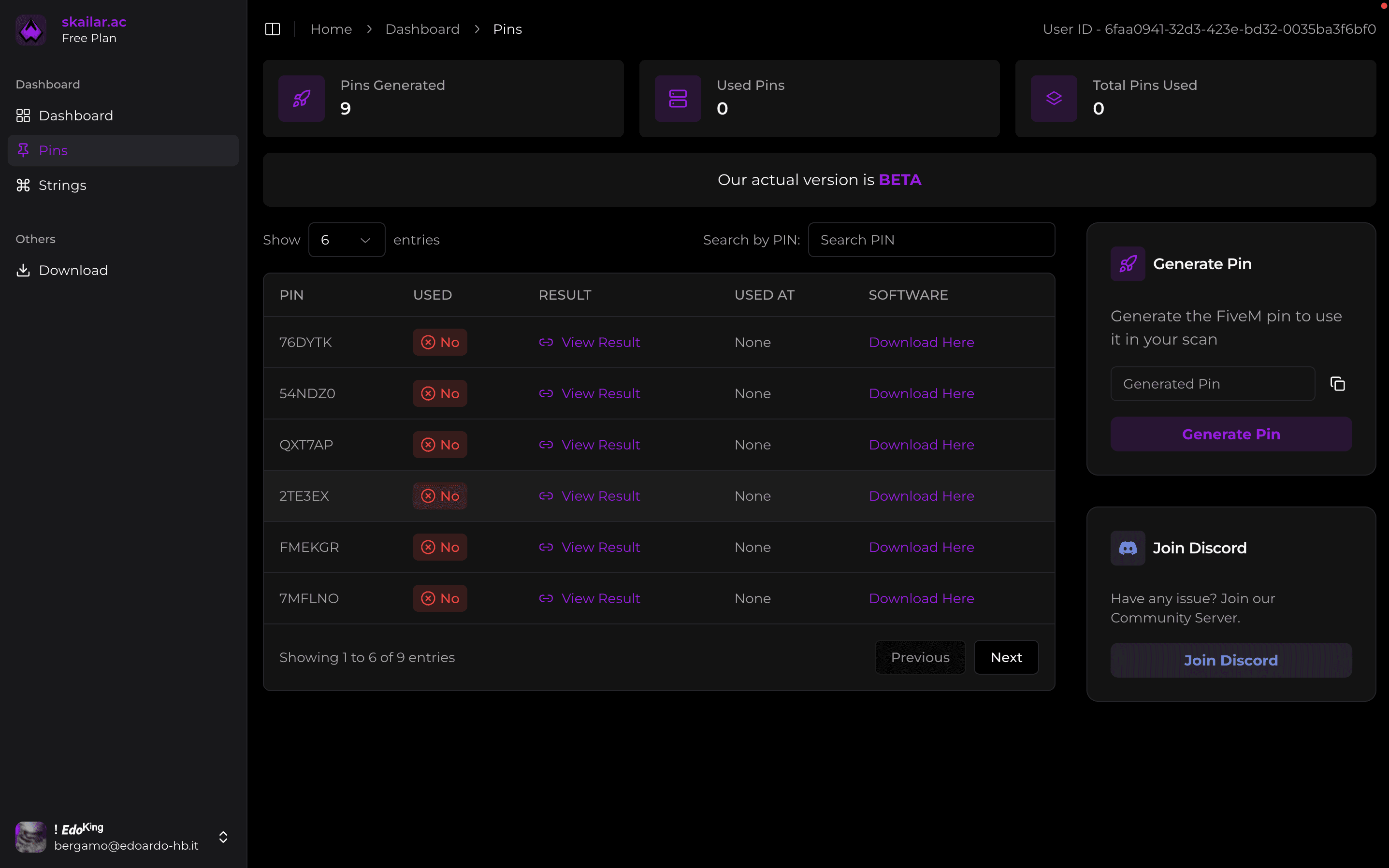Click the Pins pushpin icon
This screenshot has height=868, width=1389.
(23, 150)
